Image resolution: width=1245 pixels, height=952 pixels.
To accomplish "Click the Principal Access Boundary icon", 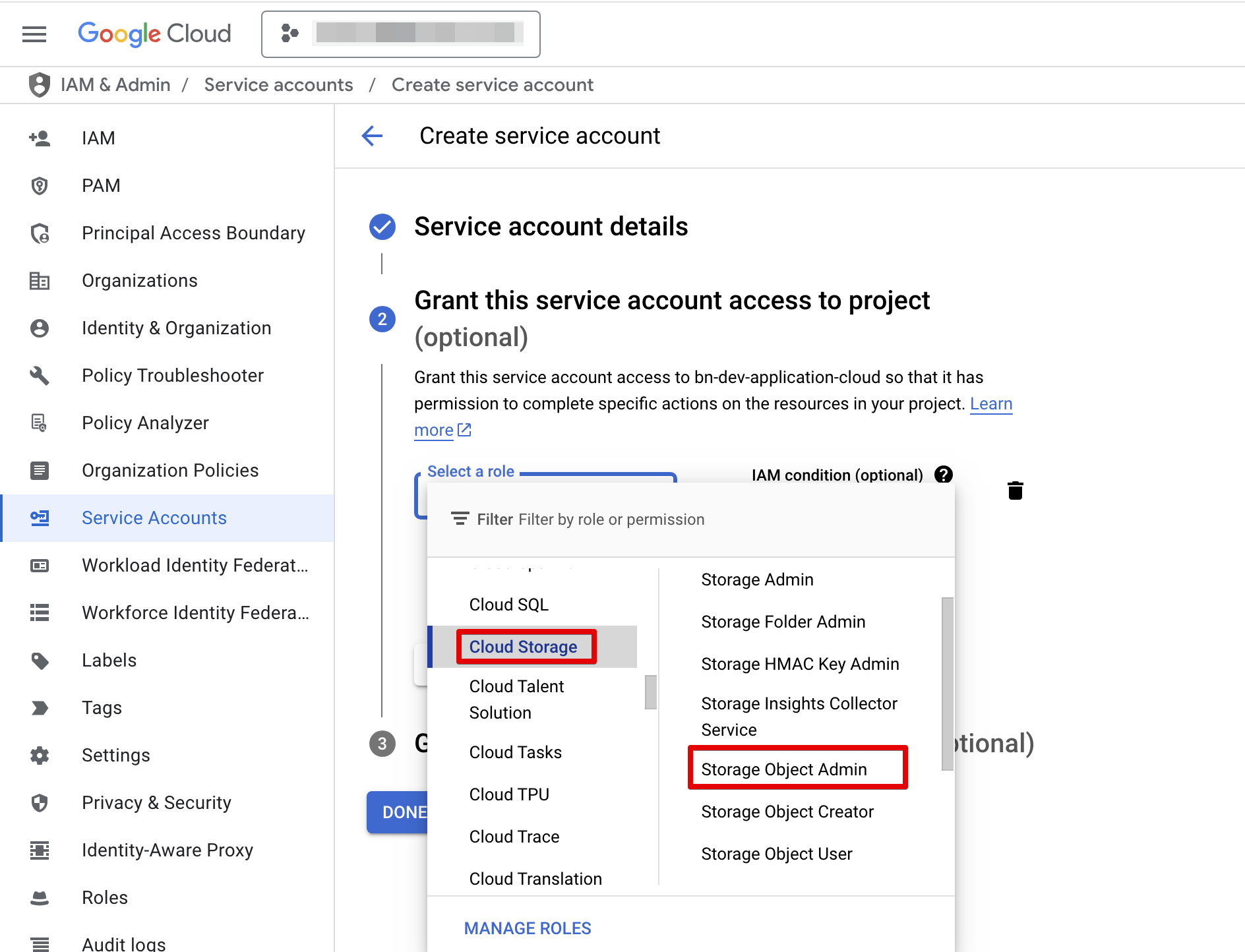I will click(x=40, y=233).
